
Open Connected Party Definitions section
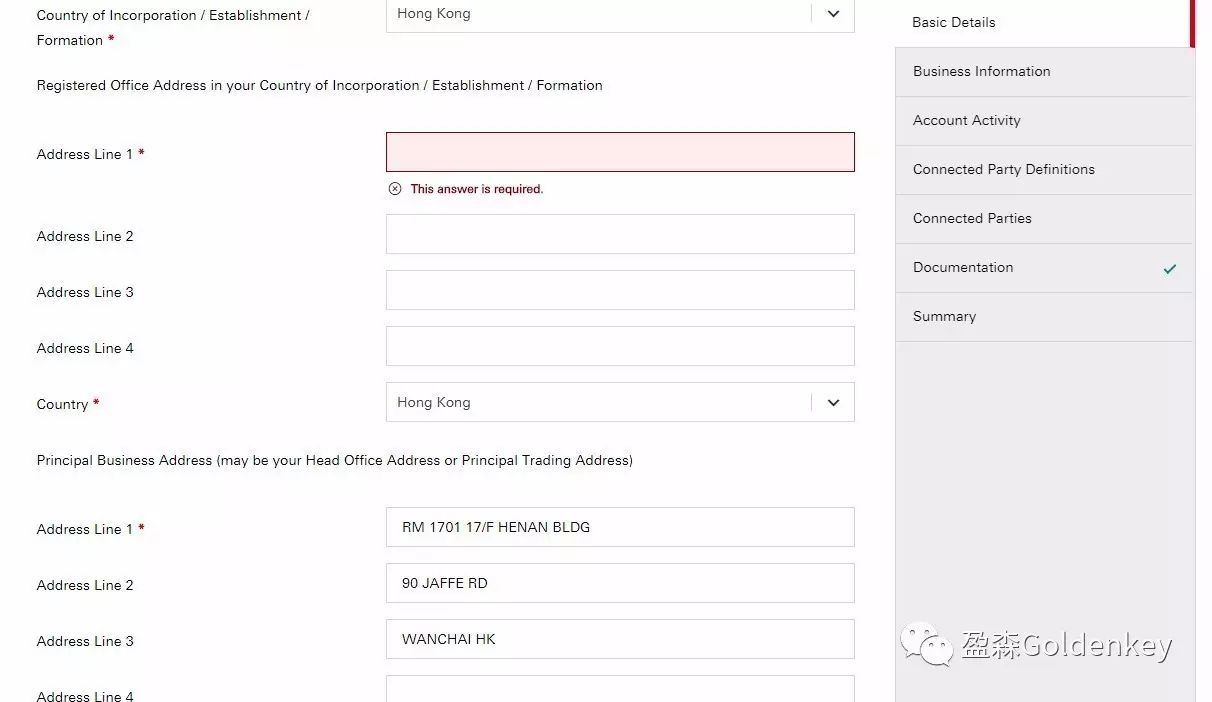[1003, 169]
